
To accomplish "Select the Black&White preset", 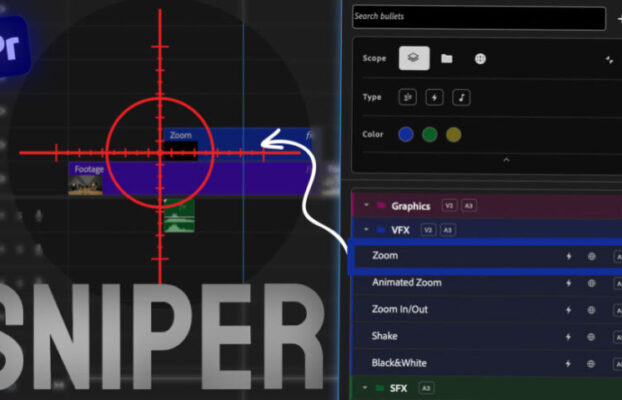I will point(487,363).
